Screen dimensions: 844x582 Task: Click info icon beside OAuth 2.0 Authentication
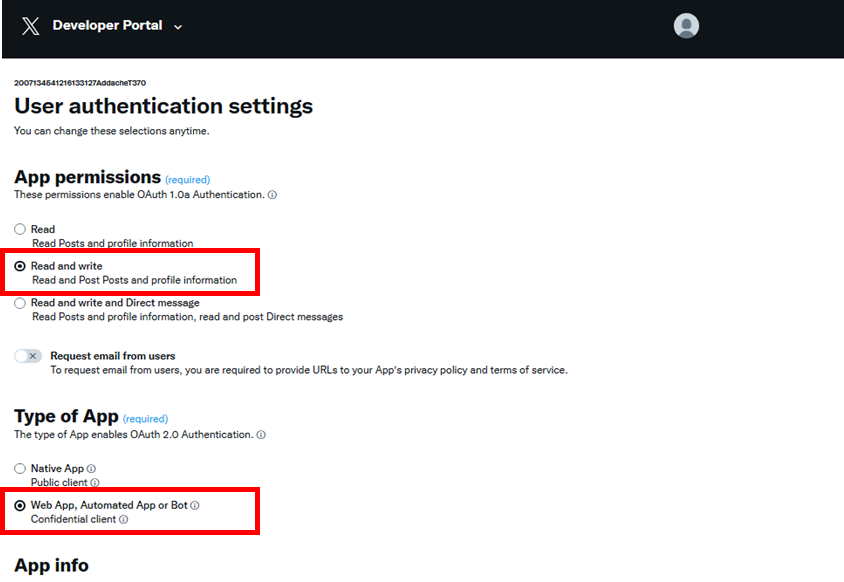point(261,435)
